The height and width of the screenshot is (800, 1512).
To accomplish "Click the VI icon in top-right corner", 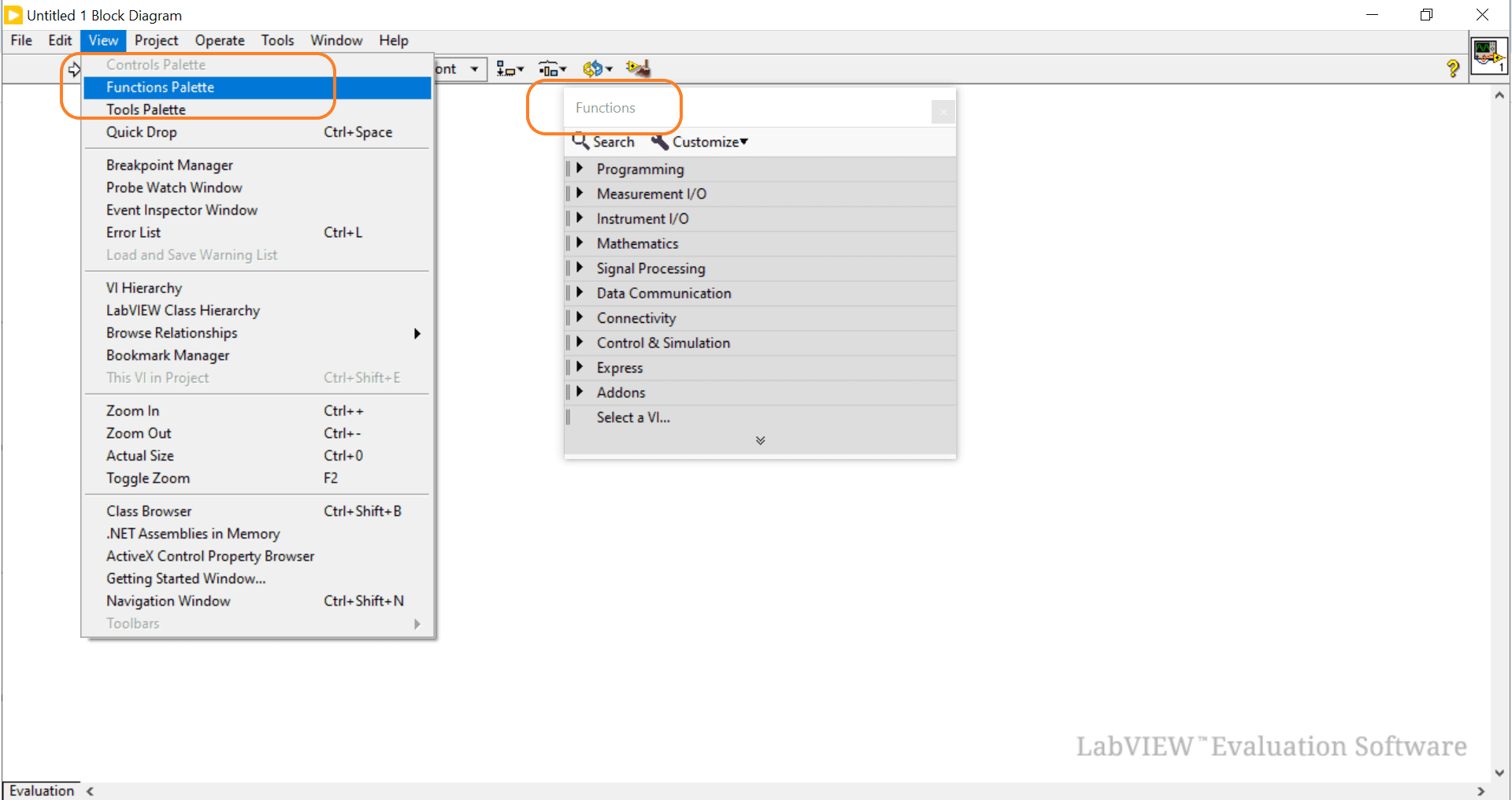I will [x=1488, y=55].
